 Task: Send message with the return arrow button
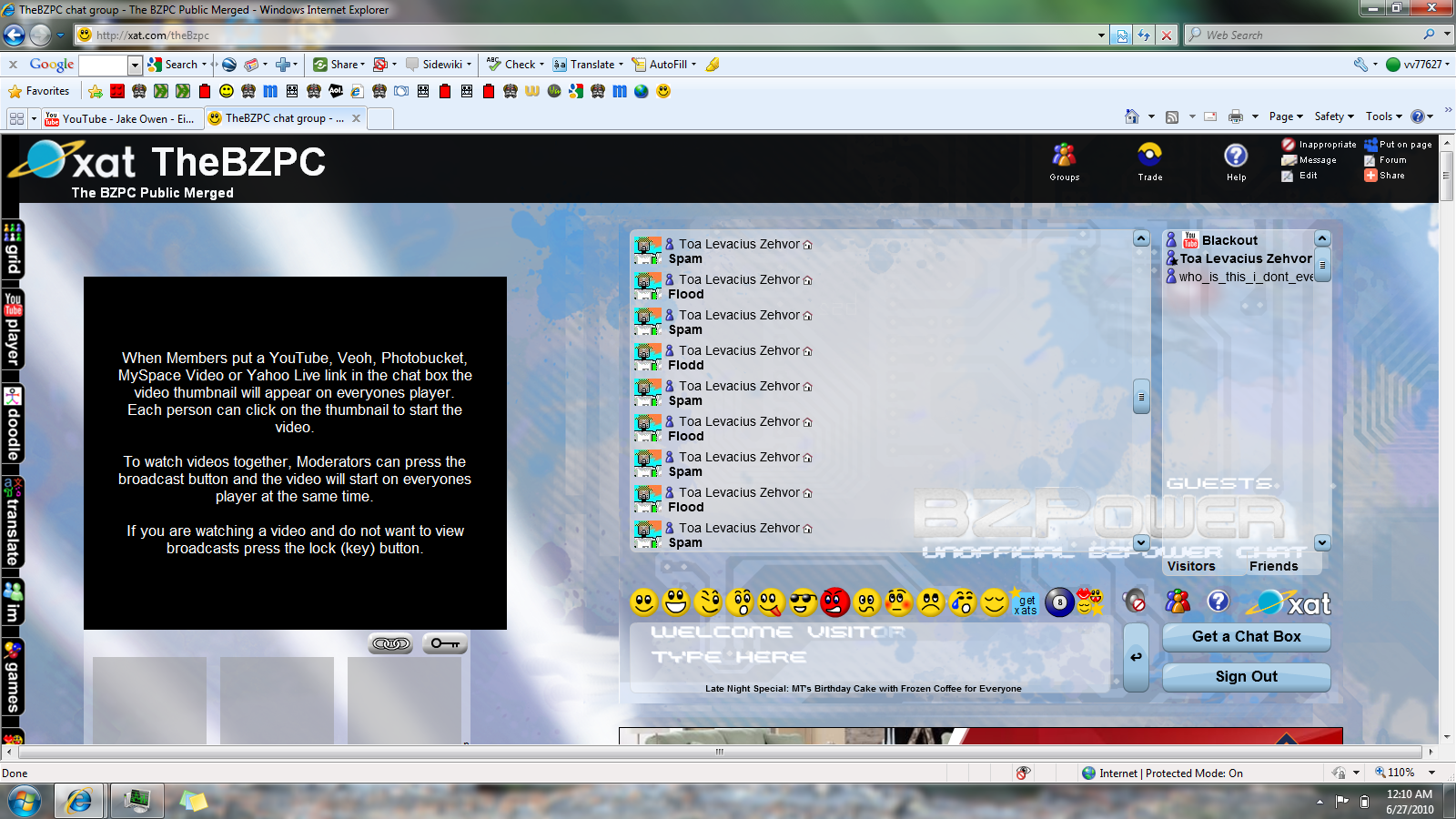1136,657
